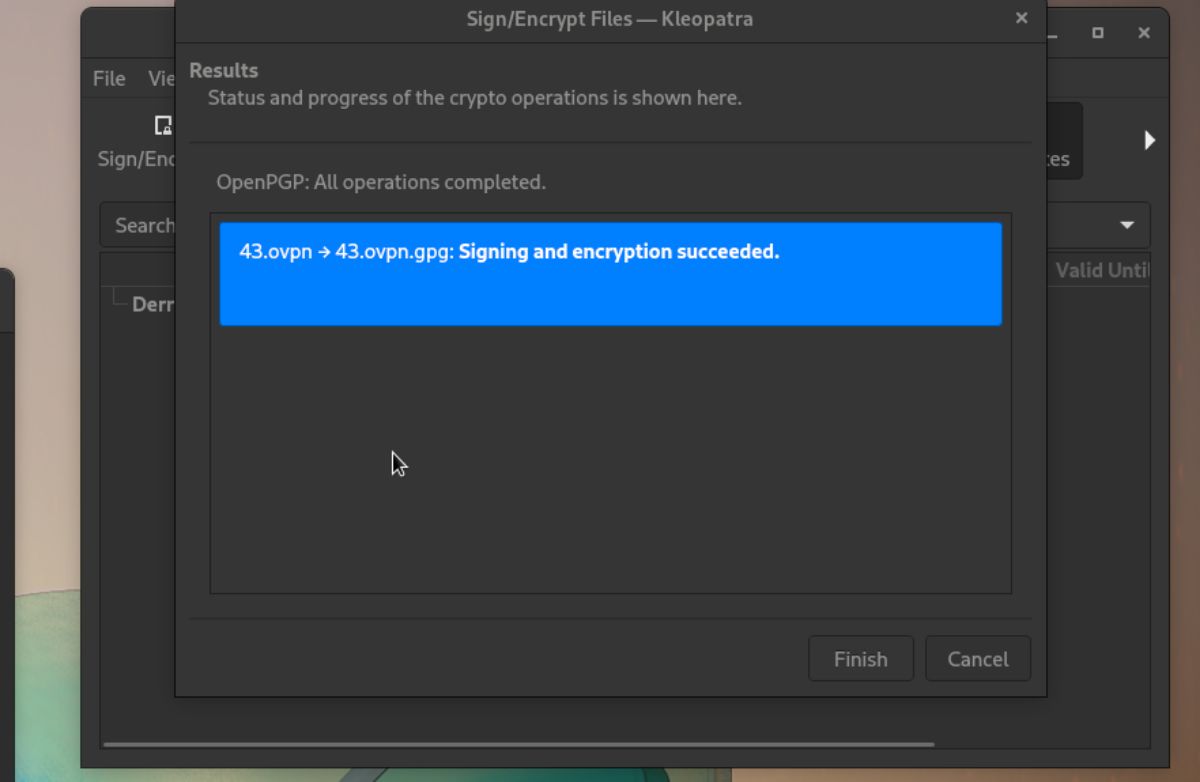Cancel the Sign/Encrypt dialog
Screen dimensions: 1200x782
point(978,659)
